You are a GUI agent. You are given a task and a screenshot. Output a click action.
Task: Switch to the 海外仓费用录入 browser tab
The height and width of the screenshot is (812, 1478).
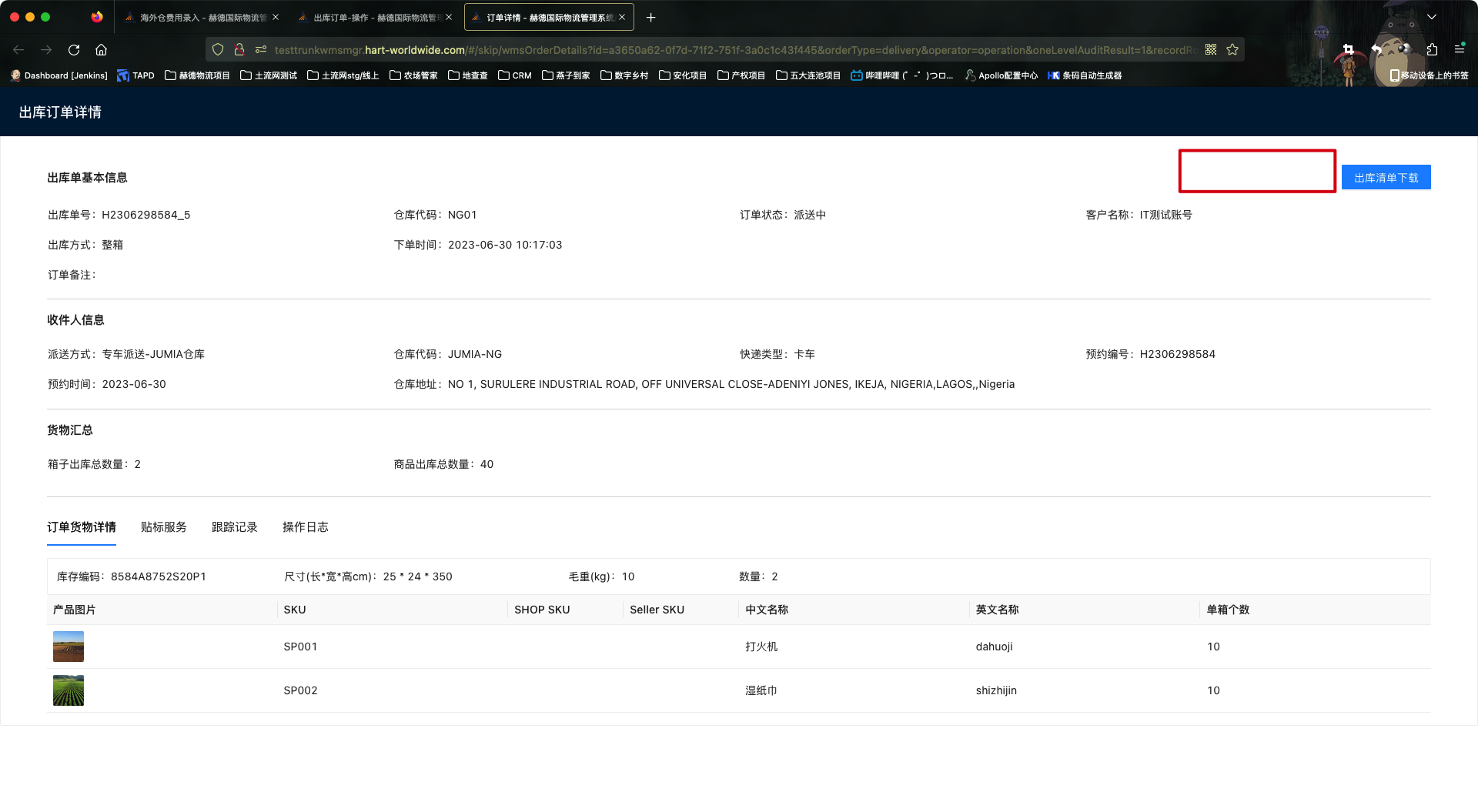coord(202,18)
